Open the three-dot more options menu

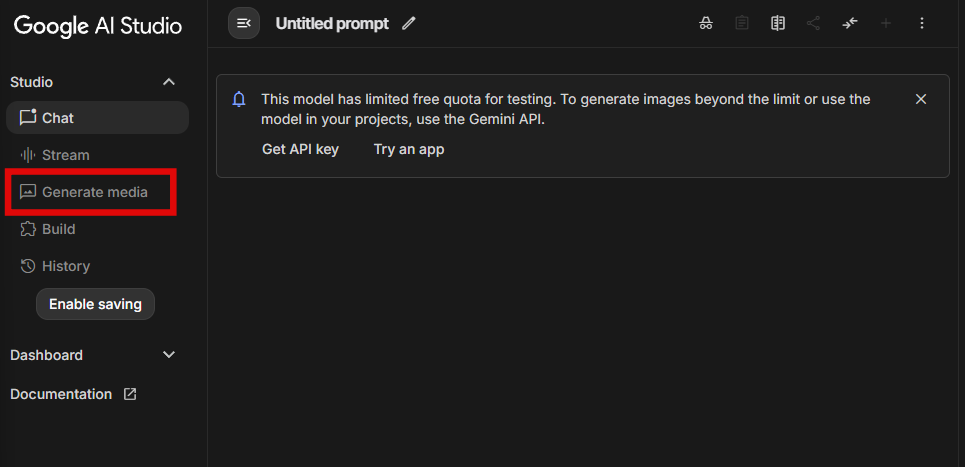click(x=922, y=23)
